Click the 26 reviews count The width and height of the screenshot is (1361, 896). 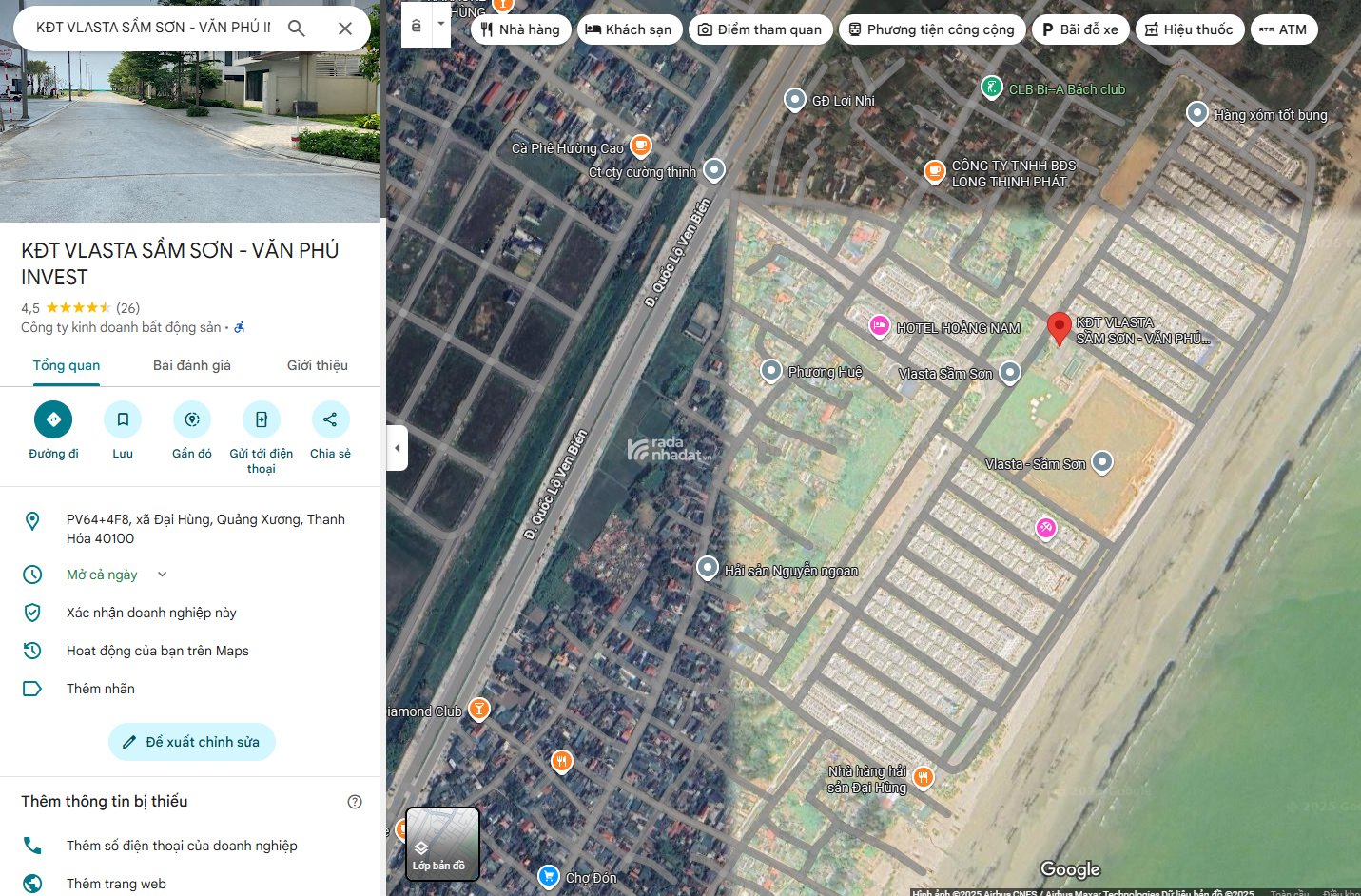pyautogui.click(x=128, y=308)
